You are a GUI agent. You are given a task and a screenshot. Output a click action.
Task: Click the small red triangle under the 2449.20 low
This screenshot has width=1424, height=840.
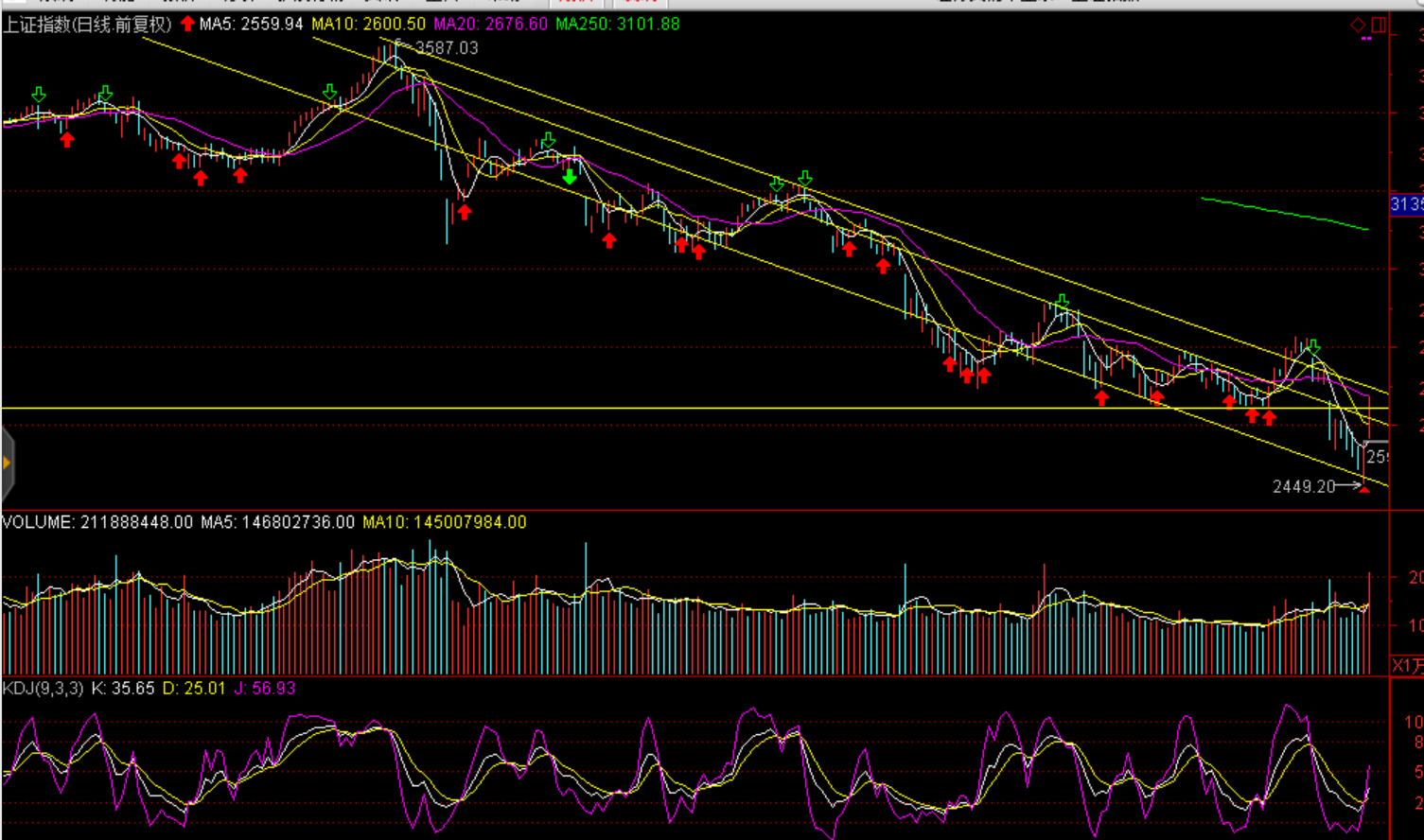pos(1363,489)
